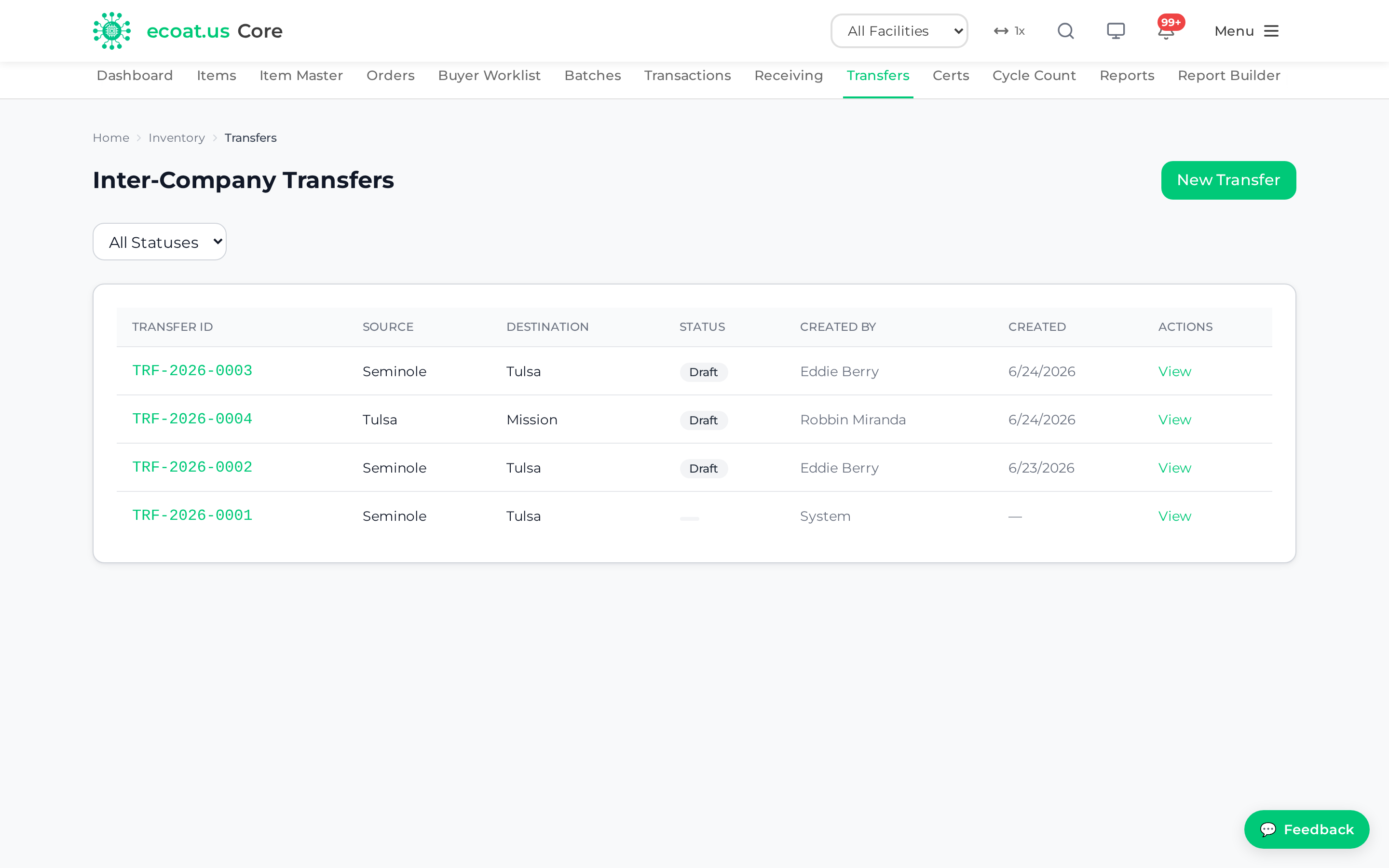The height and width of the screenshot is (868, 1389).
Task: Open transfer TRF-2026-0004
Action: 192,419
